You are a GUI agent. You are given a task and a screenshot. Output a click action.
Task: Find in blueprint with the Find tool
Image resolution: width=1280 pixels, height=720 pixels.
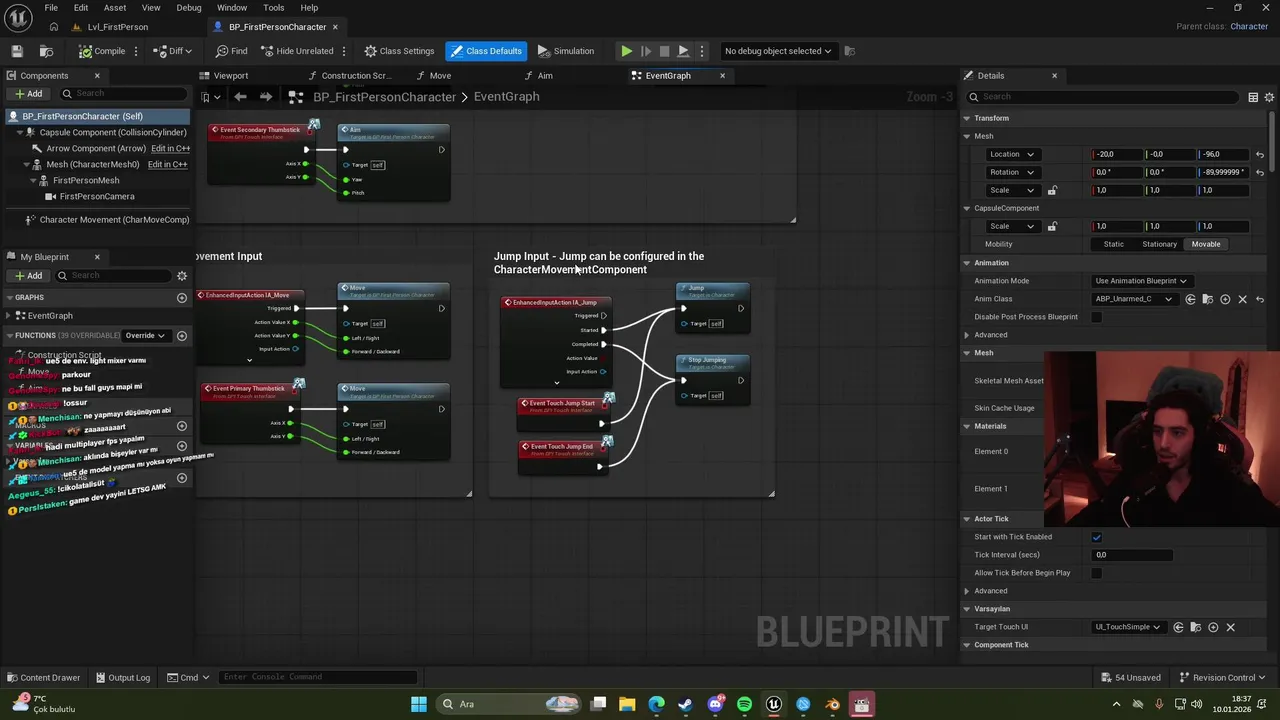pyautogui.click(x=231, y=51)
